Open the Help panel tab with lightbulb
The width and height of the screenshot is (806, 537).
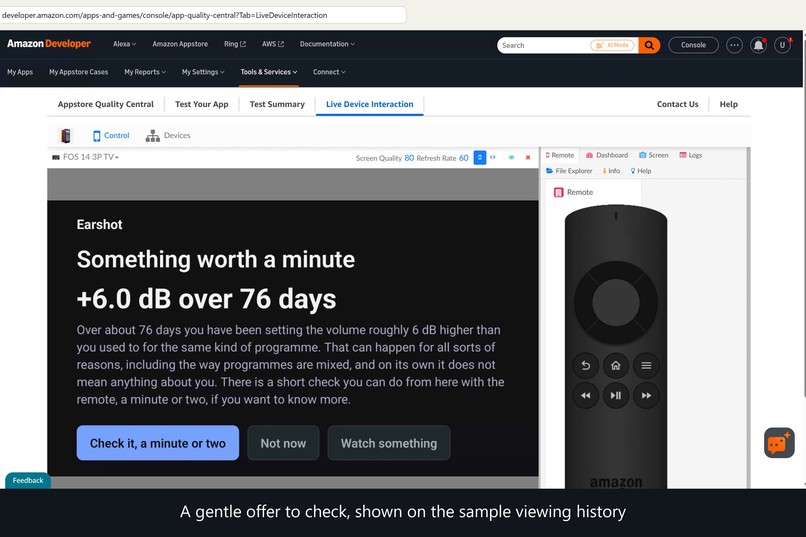[641, 171]
